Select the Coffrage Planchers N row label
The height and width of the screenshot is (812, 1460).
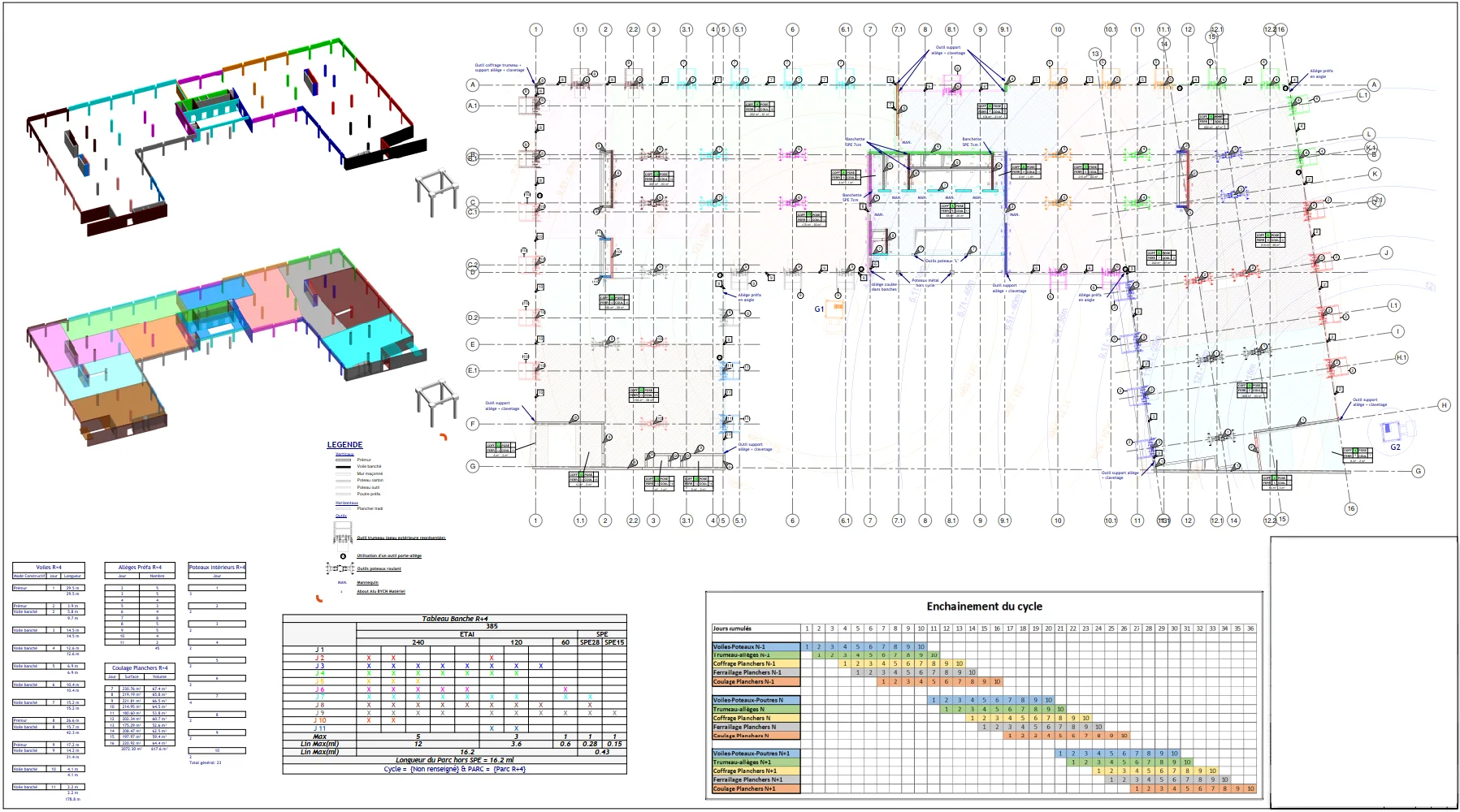[x=756, y=718]
